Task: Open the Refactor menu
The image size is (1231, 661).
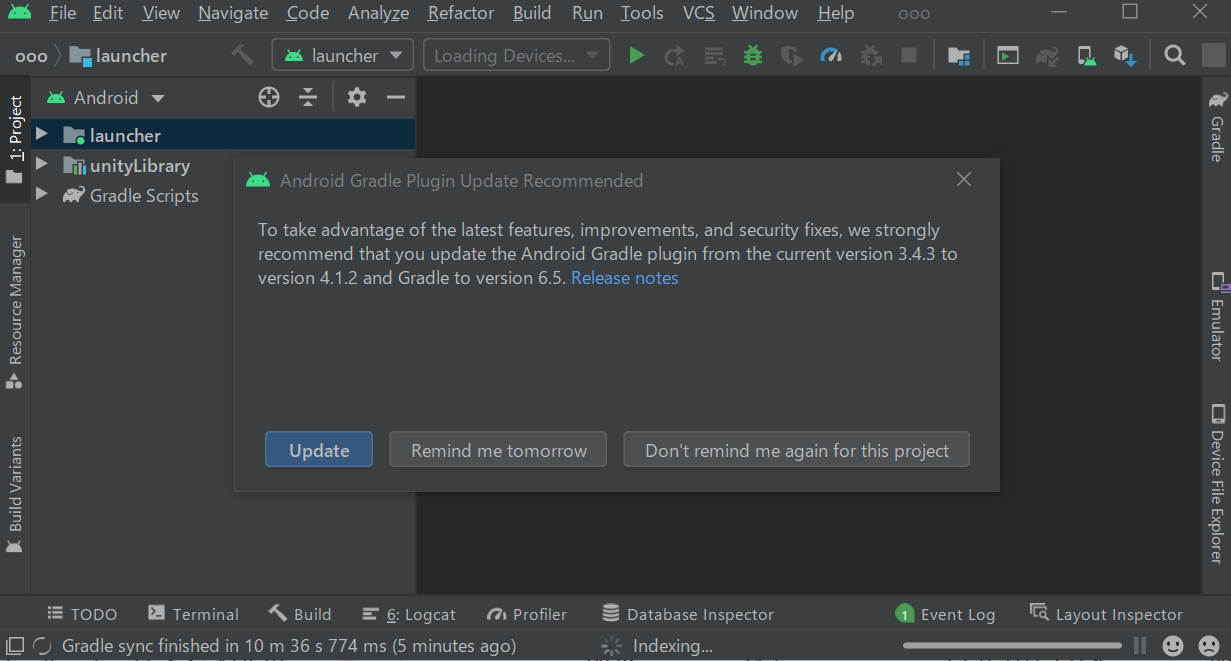Action: 461,13
